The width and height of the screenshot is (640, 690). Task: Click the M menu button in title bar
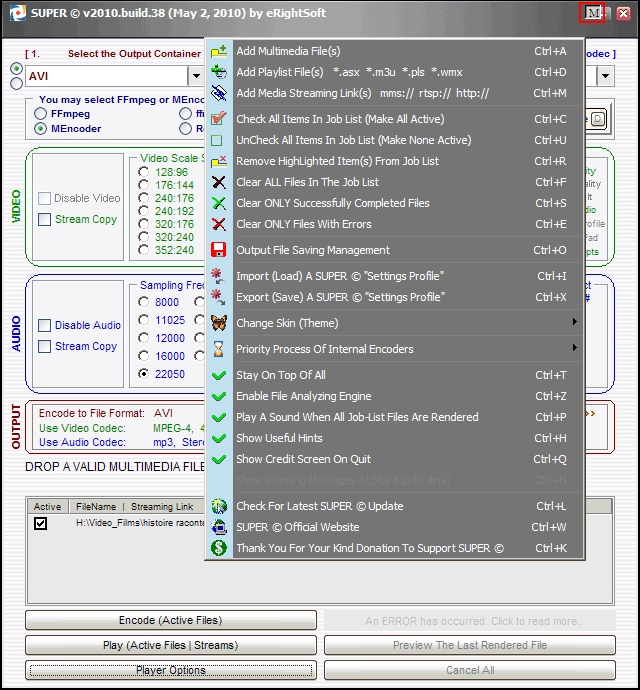coord(592,13)
